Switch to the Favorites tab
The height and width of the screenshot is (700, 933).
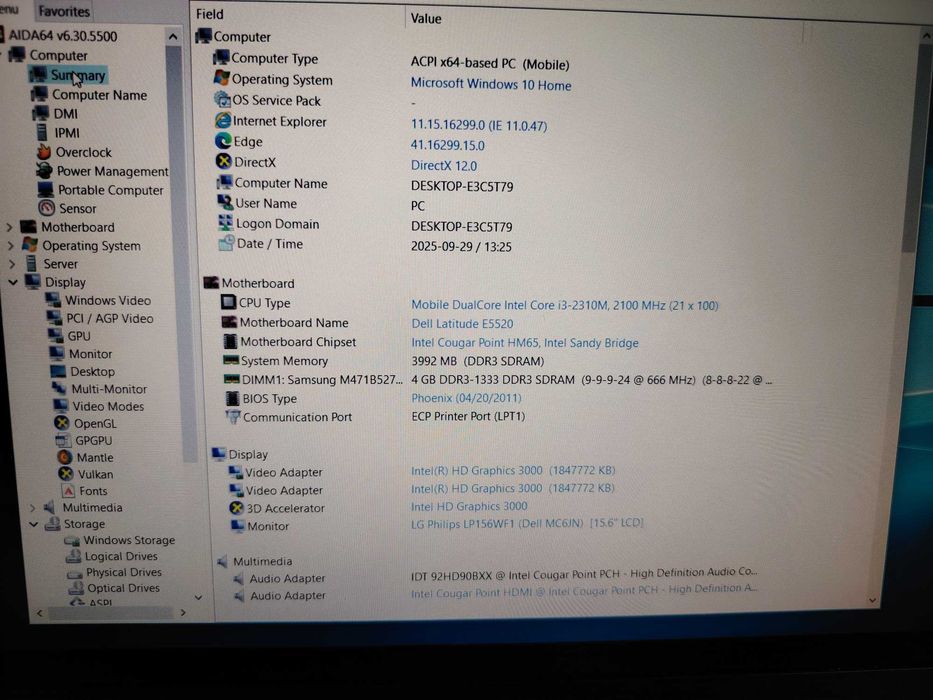(64, 11)
